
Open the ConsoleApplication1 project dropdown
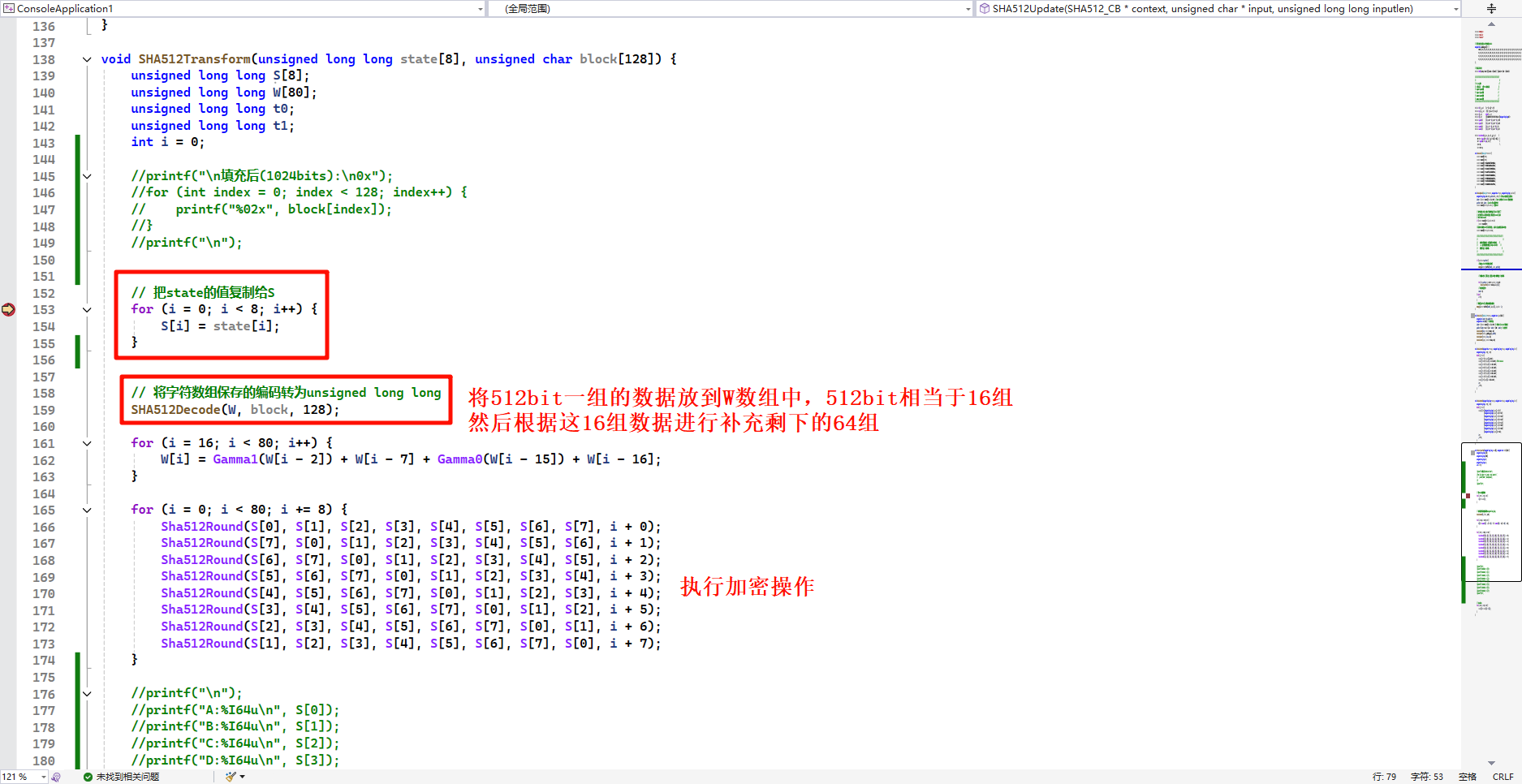tap(480, 9)
